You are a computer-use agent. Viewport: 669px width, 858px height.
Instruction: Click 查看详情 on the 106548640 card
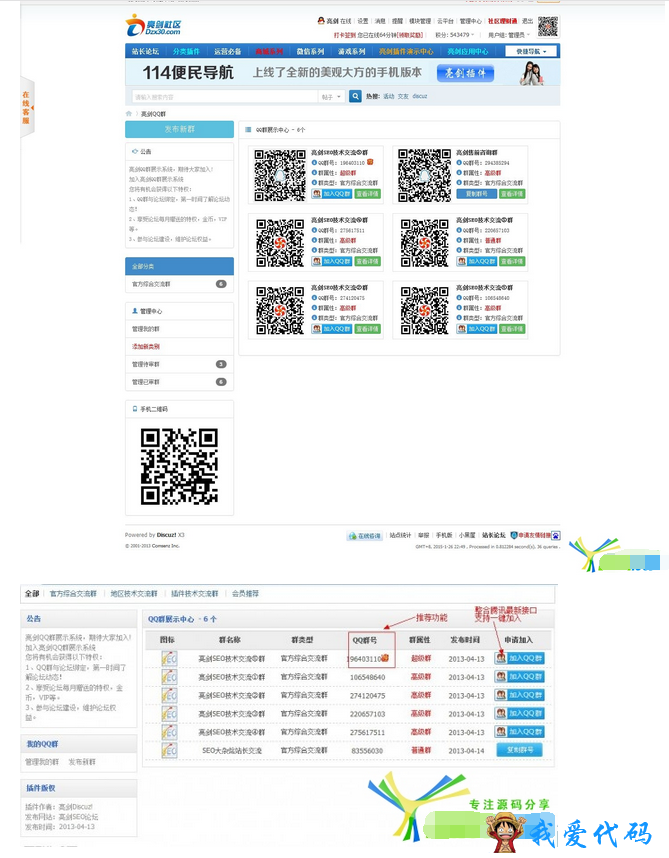pos(512,329)
